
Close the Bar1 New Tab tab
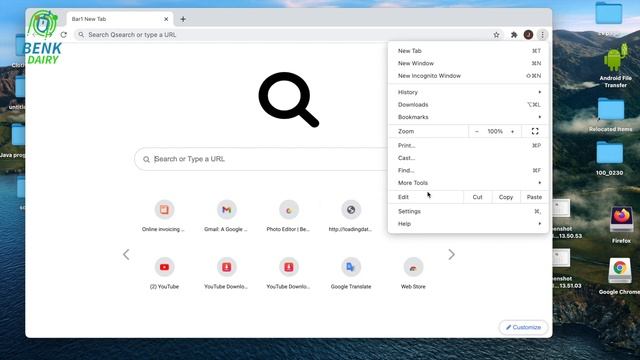(x=166, y=19)
